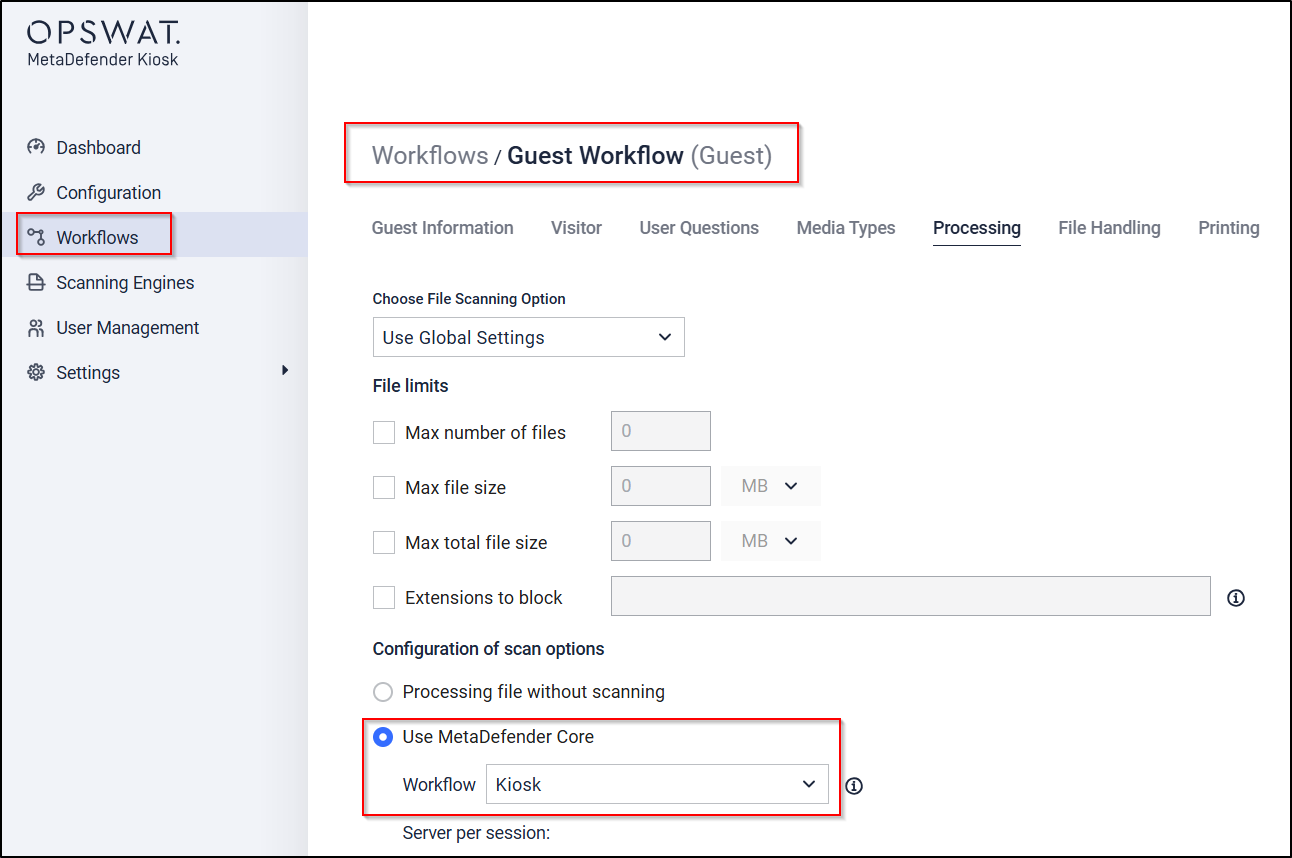Click the Settings gear icon
This screenshot has width=1292, height=858.
point(36,372)
